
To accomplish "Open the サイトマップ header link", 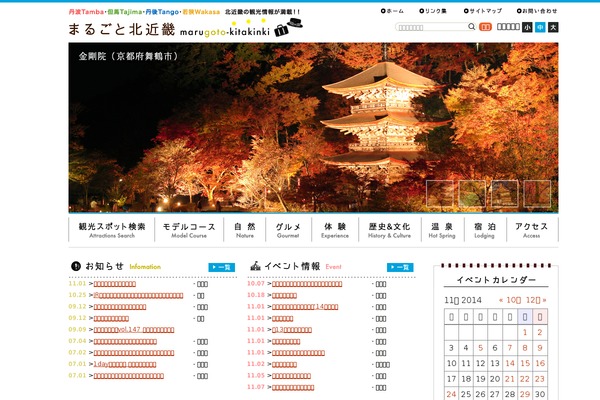I will (483, 11).
